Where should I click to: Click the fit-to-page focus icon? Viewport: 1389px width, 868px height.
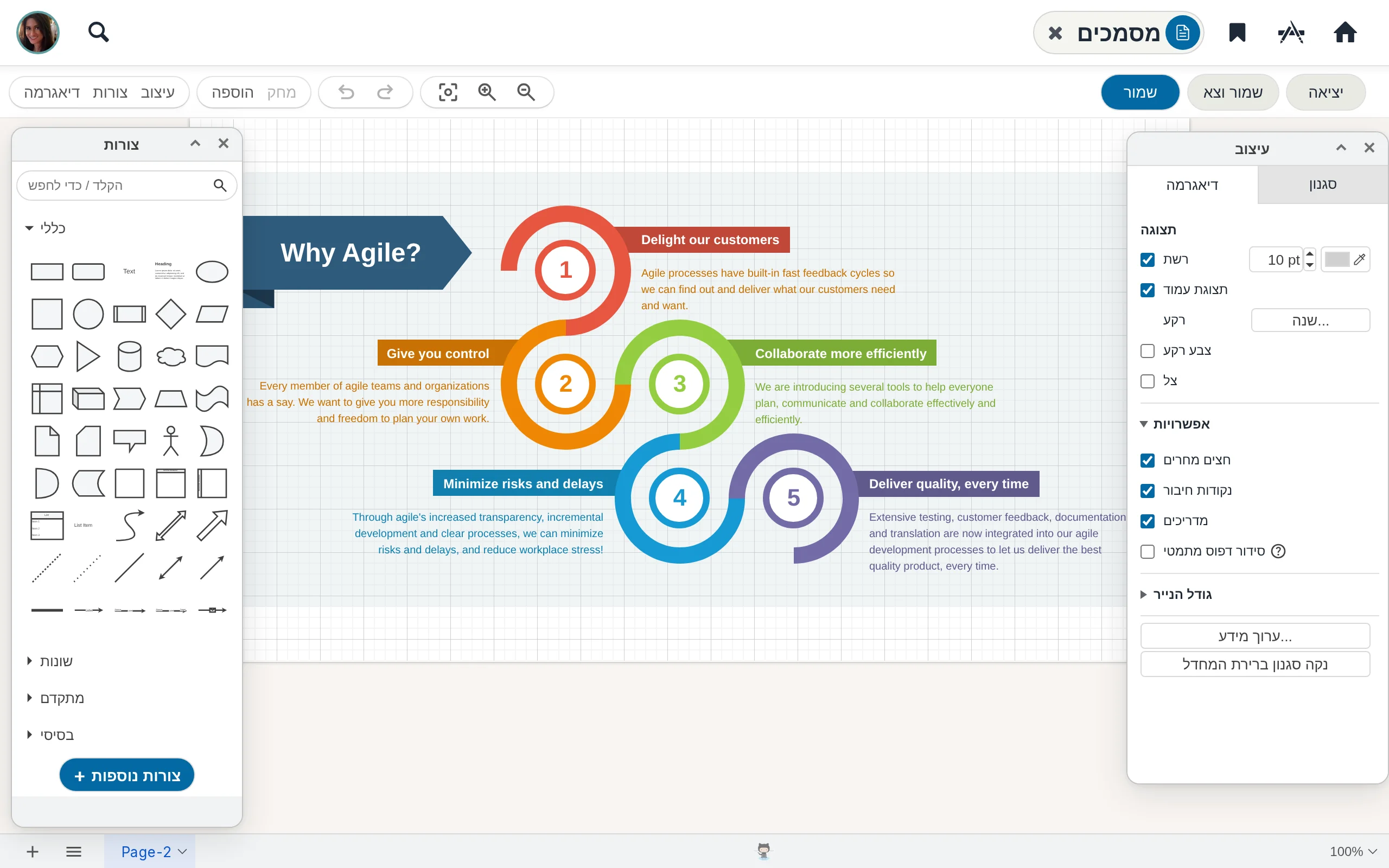448,92
